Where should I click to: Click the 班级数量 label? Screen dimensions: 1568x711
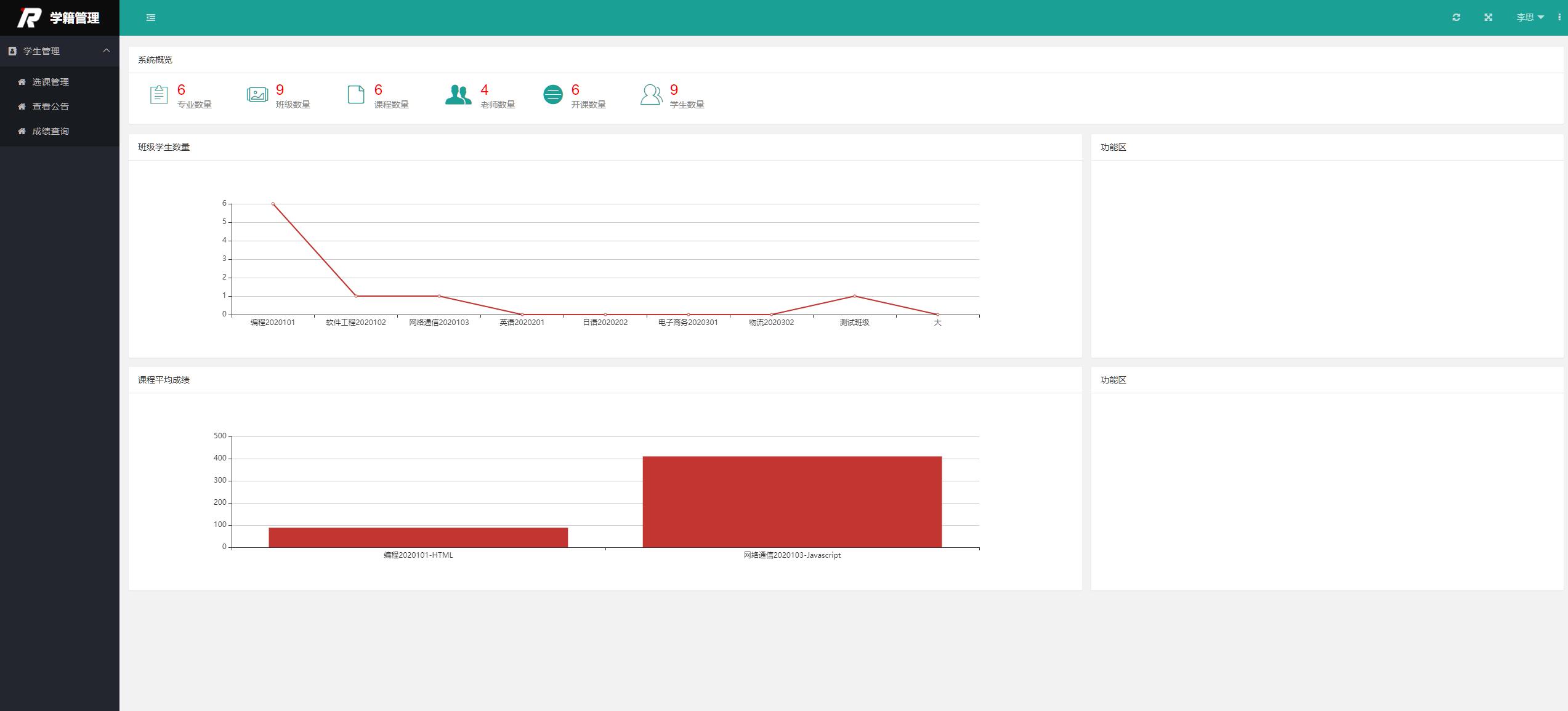[x=293, y=105]
